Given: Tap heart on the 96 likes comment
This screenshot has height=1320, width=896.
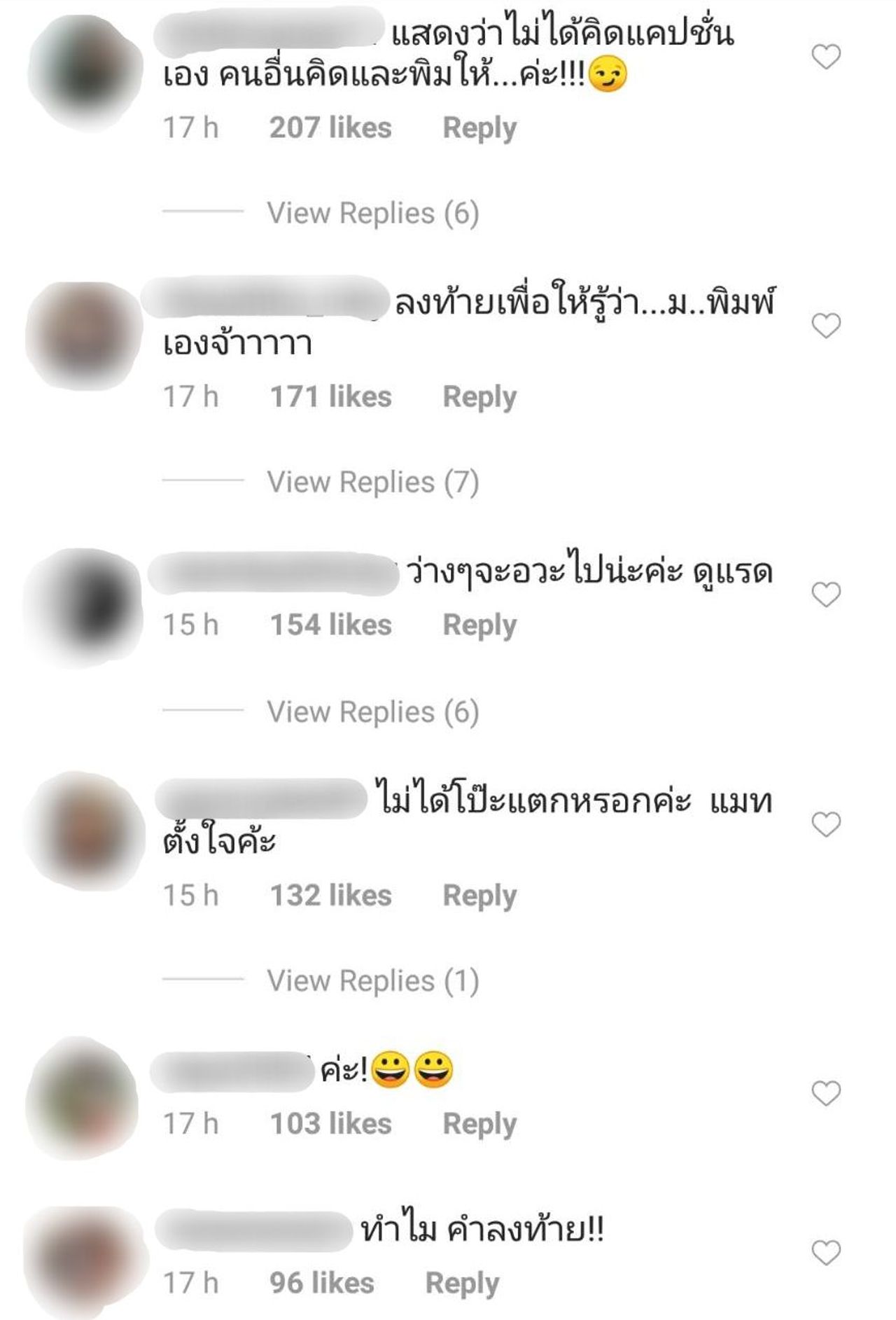Looking at the screenshot, I should click(826, 1253).
